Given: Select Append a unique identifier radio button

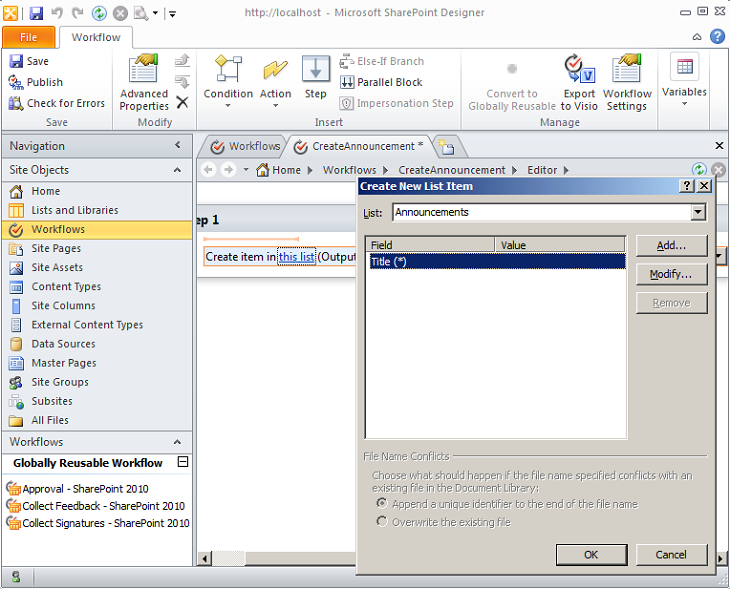Looking at the screenshot, I should coord(382,503).
